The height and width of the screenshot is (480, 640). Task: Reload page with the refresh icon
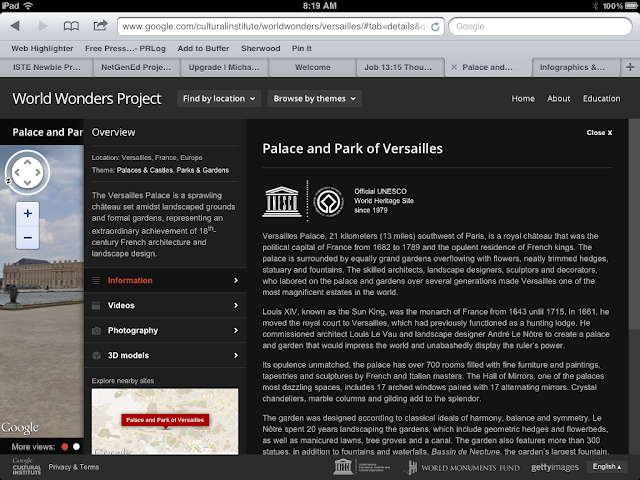(435, 27)
